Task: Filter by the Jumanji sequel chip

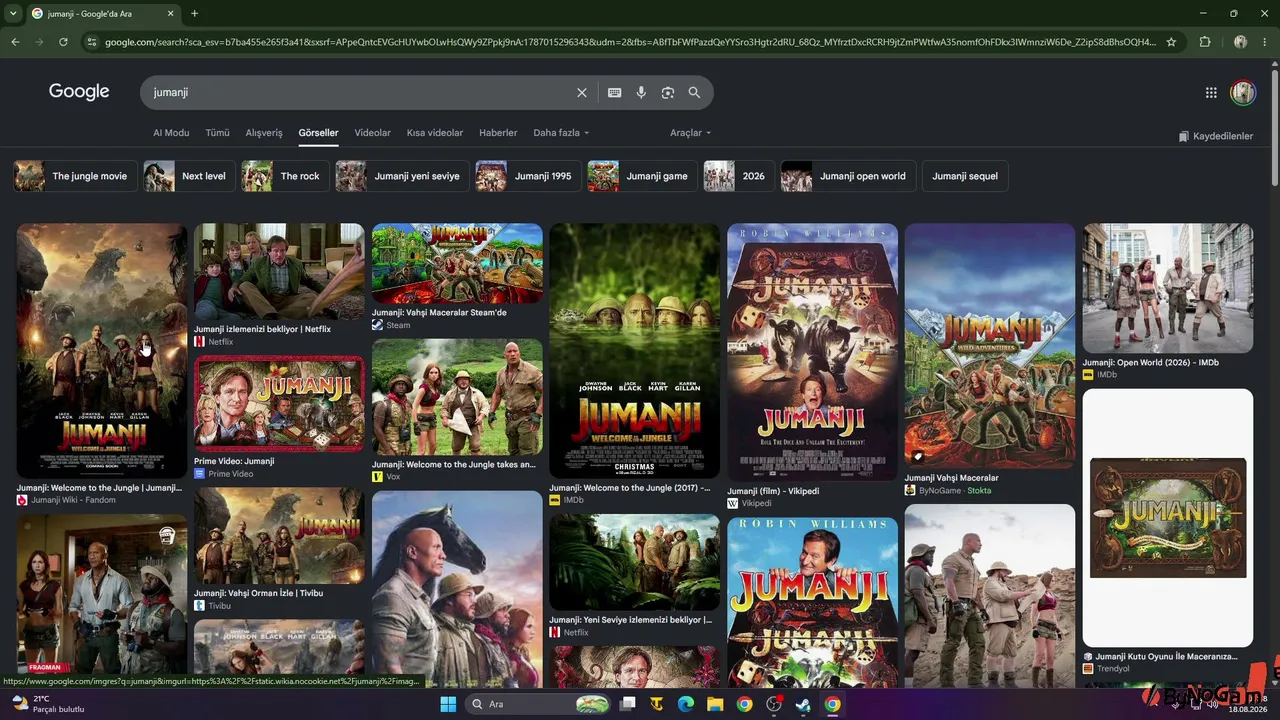Action: pyautogui.click(x=965, y=176)
